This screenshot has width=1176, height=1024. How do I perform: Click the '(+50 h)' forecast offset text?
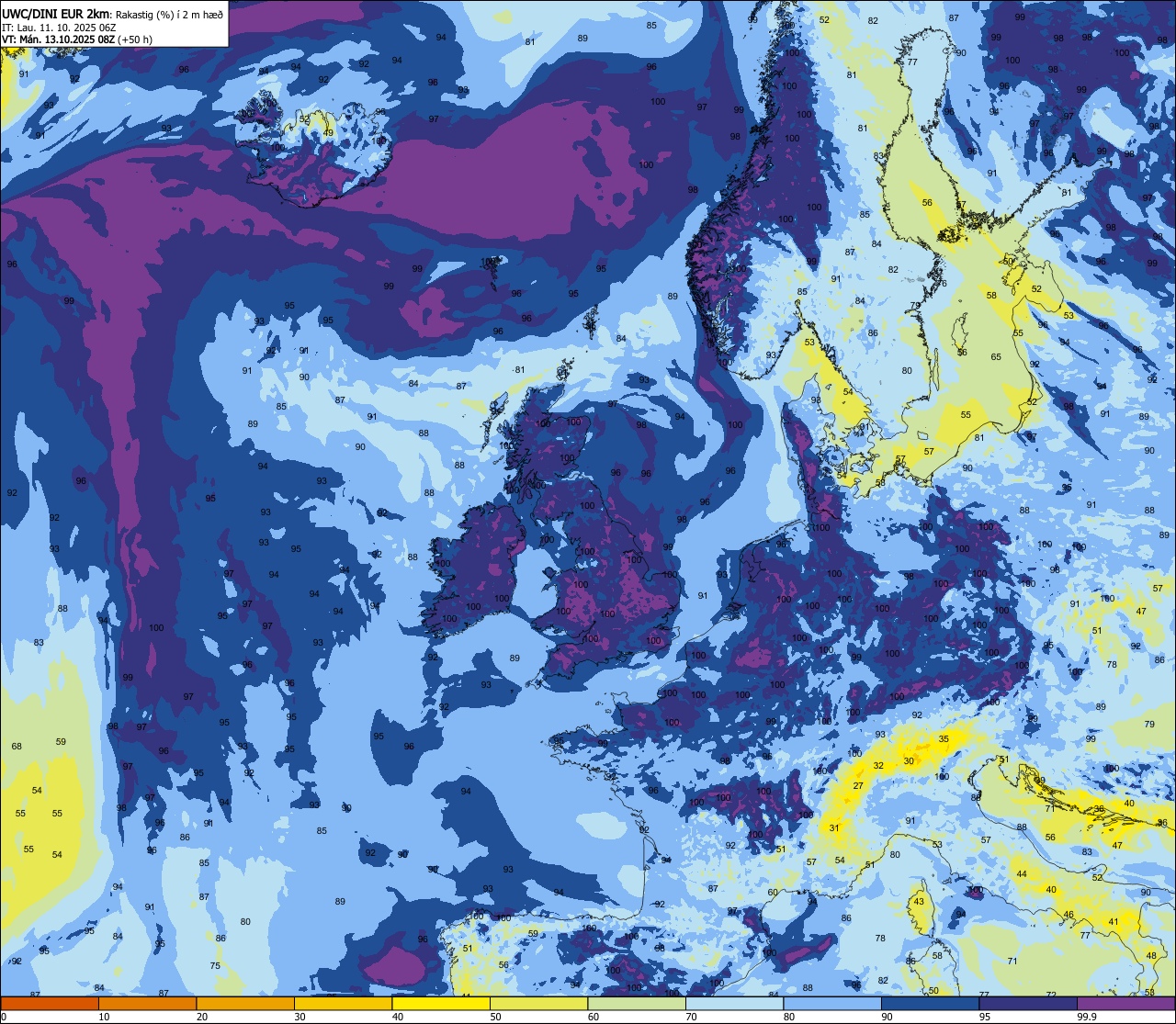pos(135,39)
